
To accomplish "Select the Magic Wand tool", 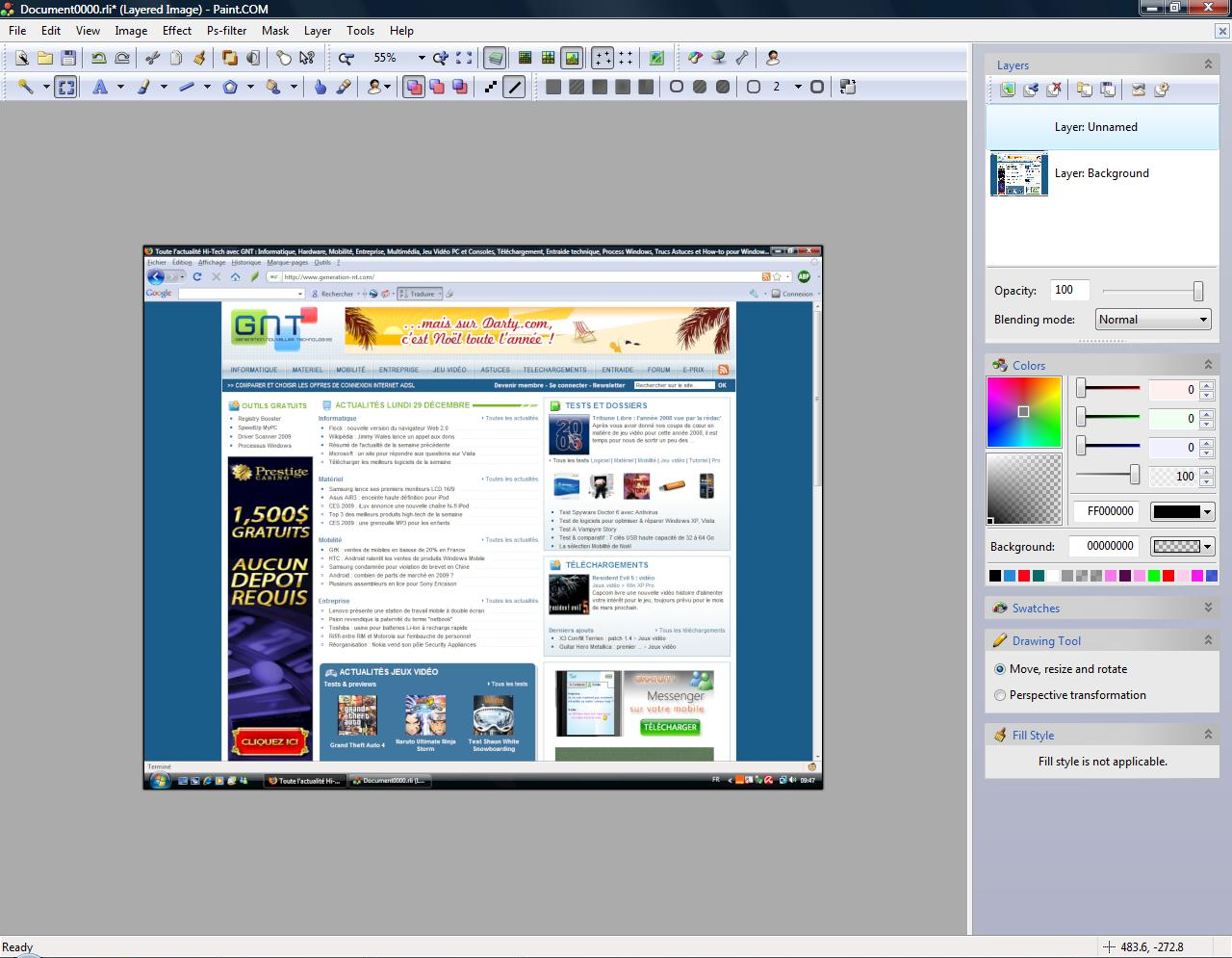I will [26, 87].
